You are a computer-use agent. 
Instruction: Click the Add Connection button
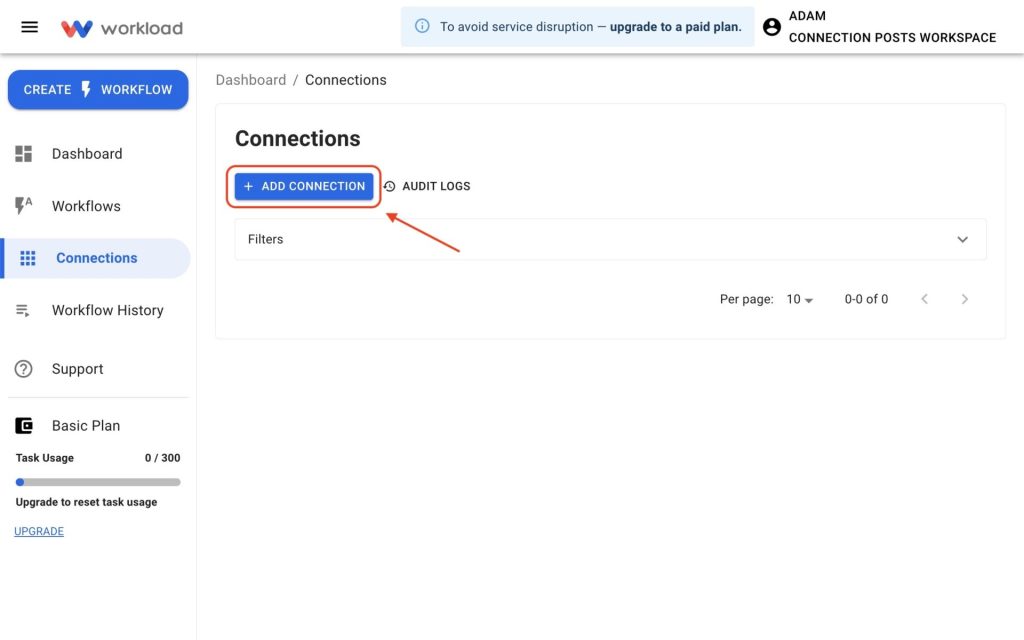tap(304, 186)
